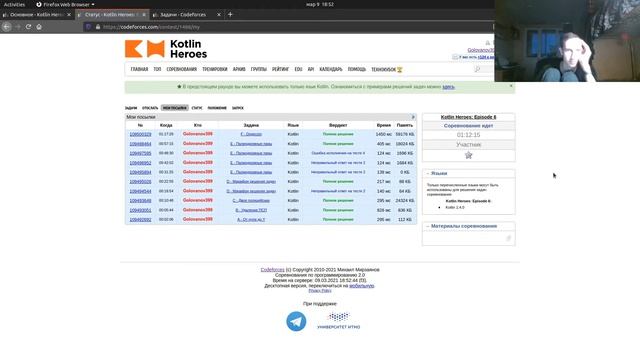Image resolution: width=640 pixels, height=360 pixels.
Task: Open ТРЕНИРОВКИ in the site navigation
Action: pos(215,69)
